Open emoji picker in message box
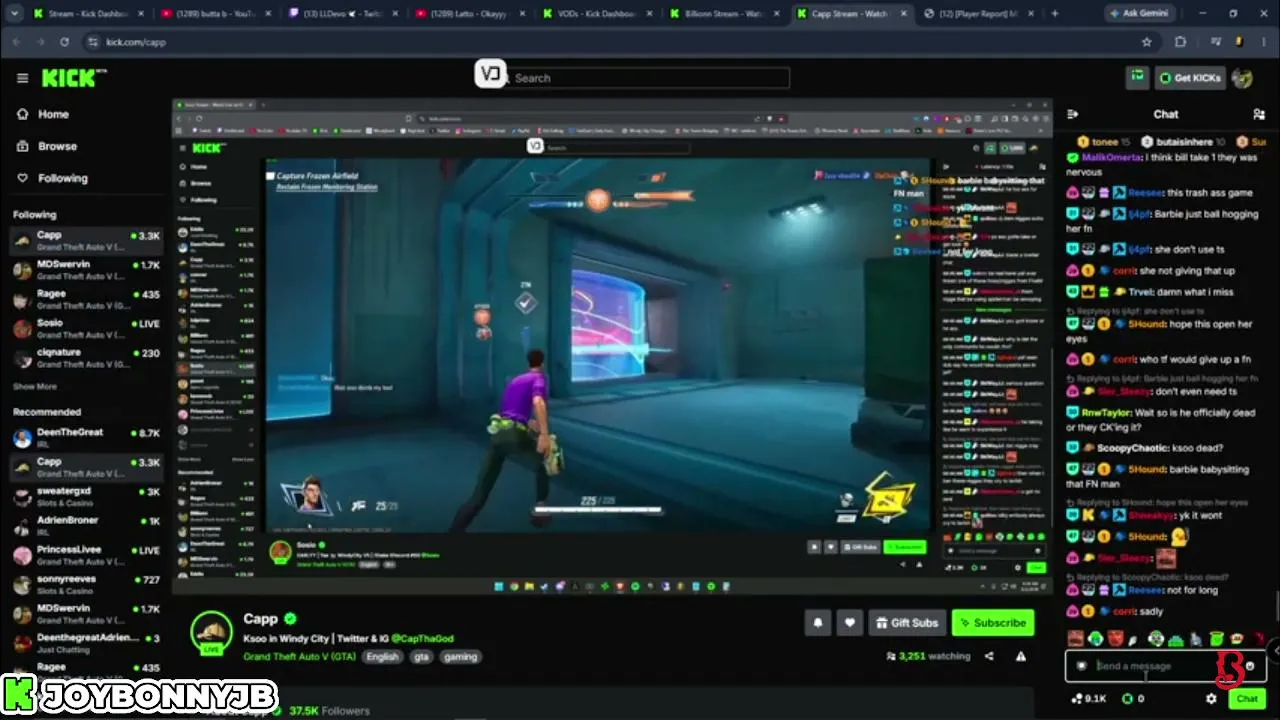The width and height of the screenshot is (1280, 720). point(1249,666)
